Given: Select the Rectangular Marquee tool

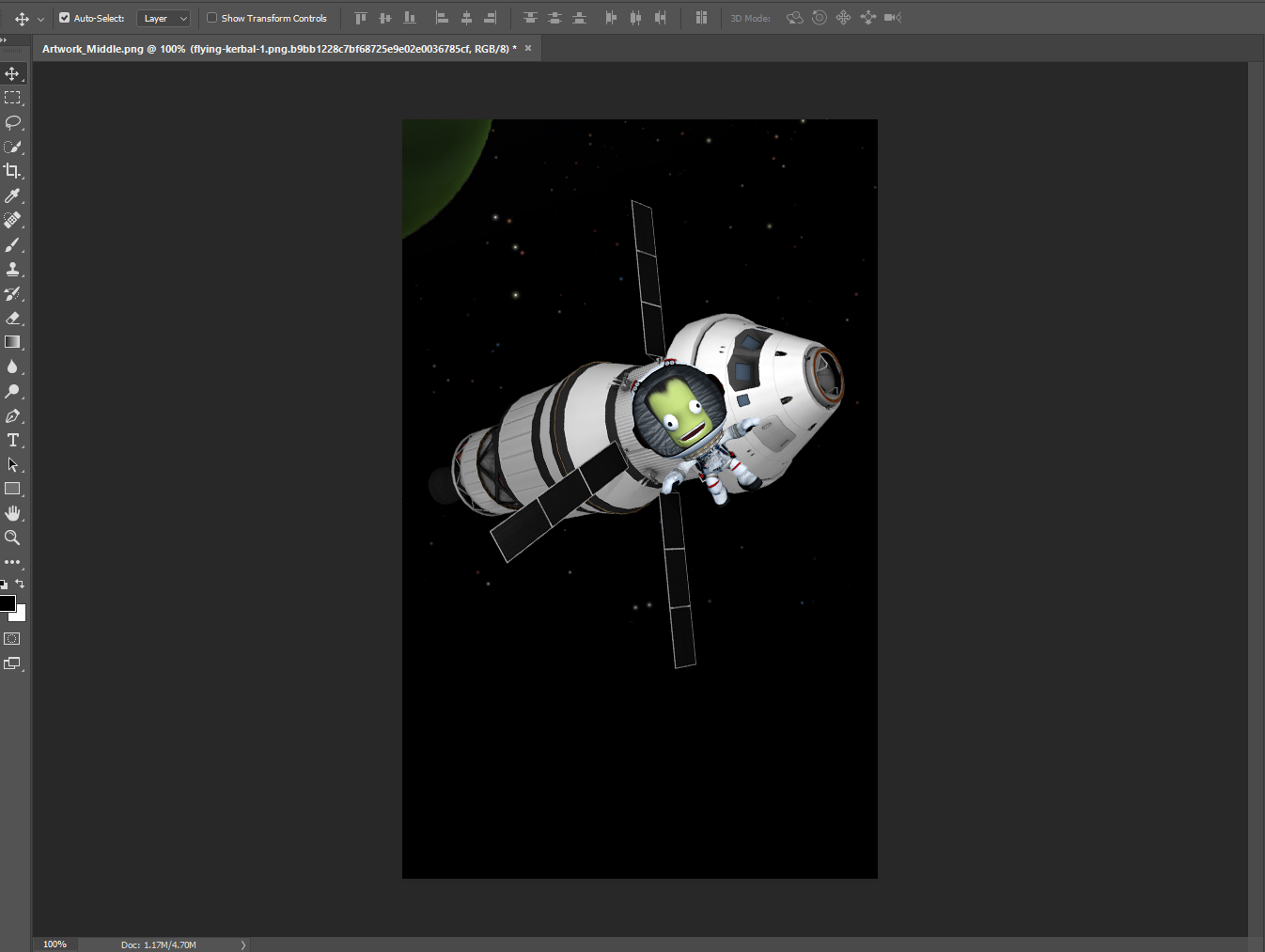Looking at the screenshot, I should pos(12,98).
